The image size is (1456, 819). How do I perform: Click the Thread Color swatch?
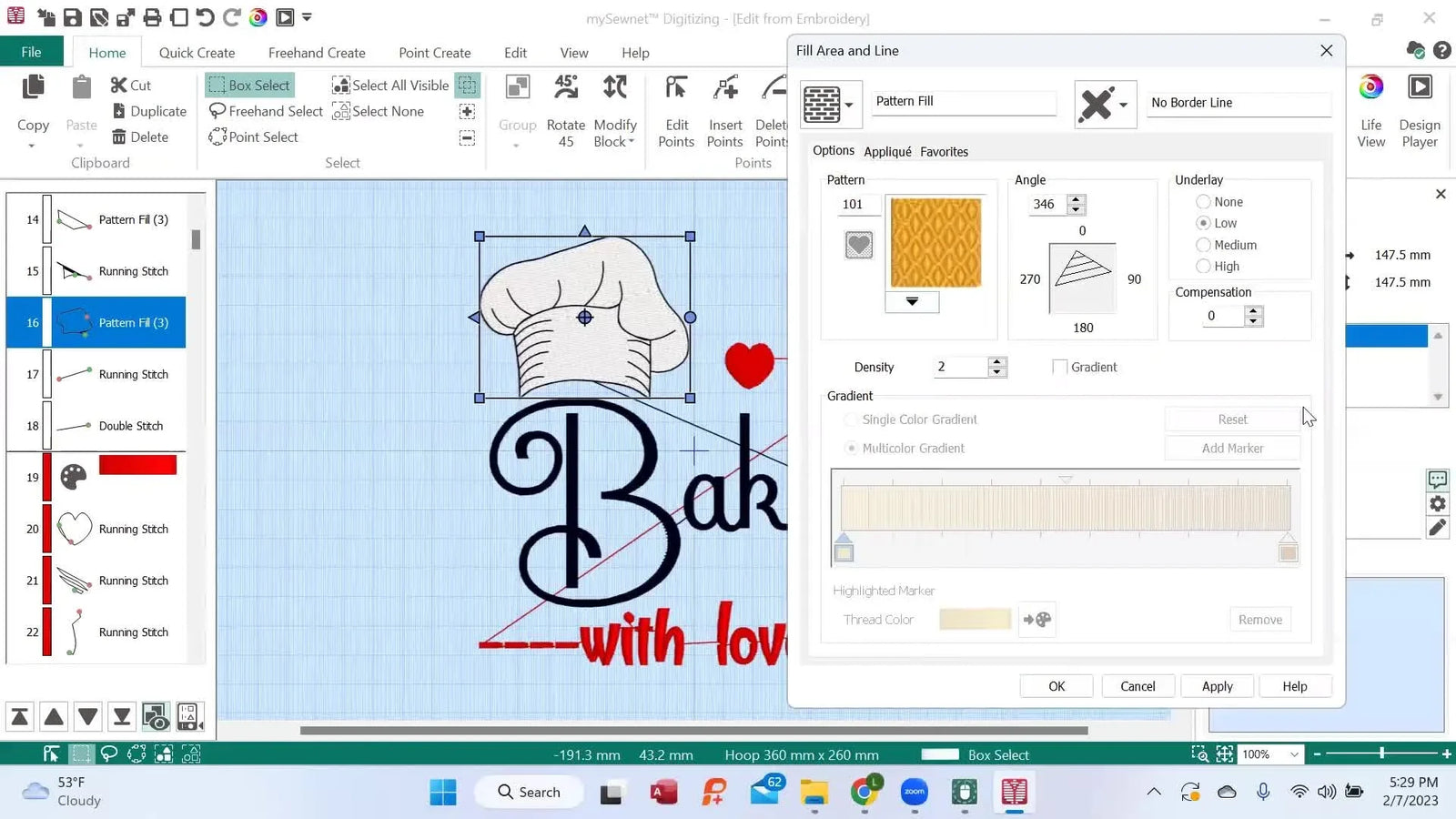pos(975,619)
